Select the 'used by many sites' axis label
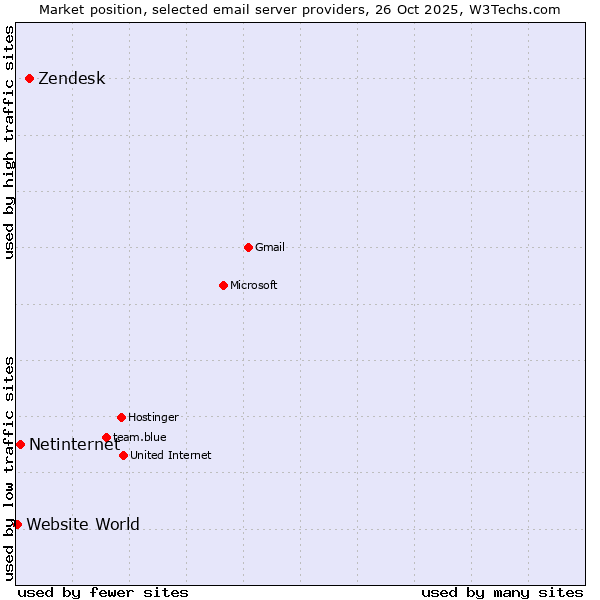Image resolution: width=600 pixels, height=600 pixels. (502, 592)
